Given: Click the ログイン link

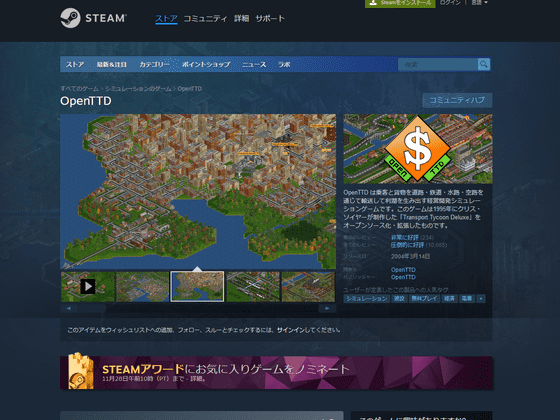Looking at the screenshot, I should click(450, 2).
